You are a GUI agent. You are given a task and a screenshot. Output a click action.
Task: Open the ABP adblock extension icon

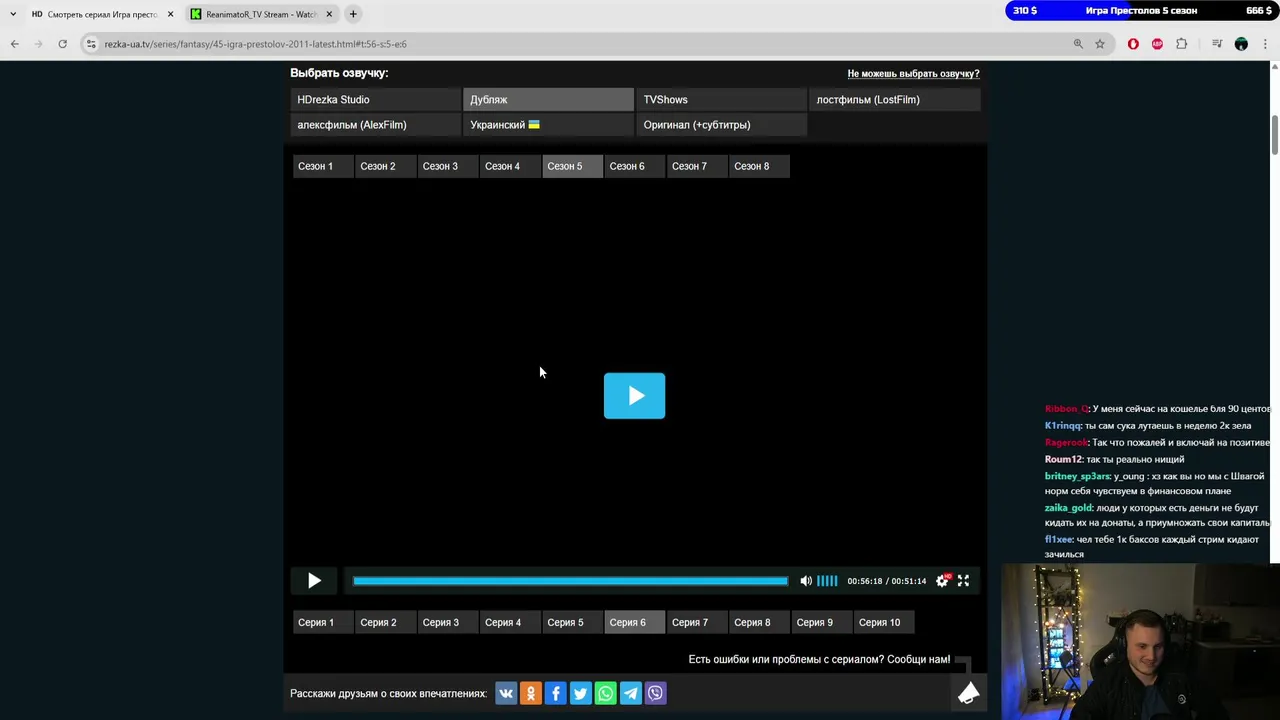1157,44
